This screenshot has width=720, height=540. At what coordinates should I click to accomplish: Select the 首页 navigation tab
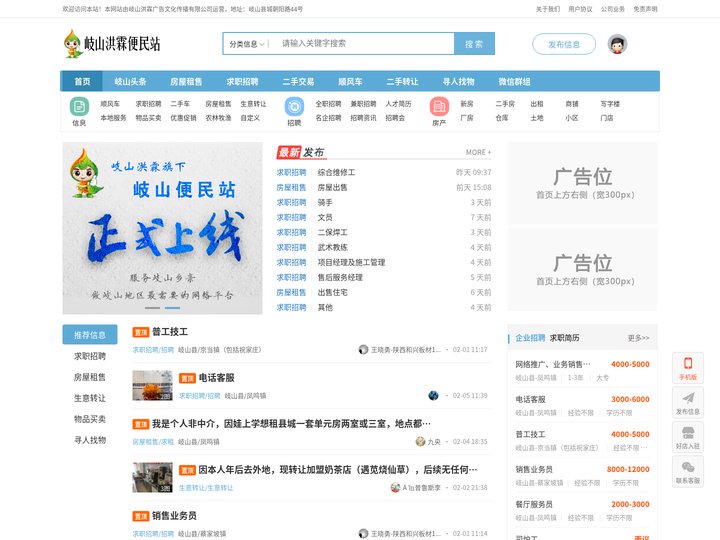pos(82,81)
